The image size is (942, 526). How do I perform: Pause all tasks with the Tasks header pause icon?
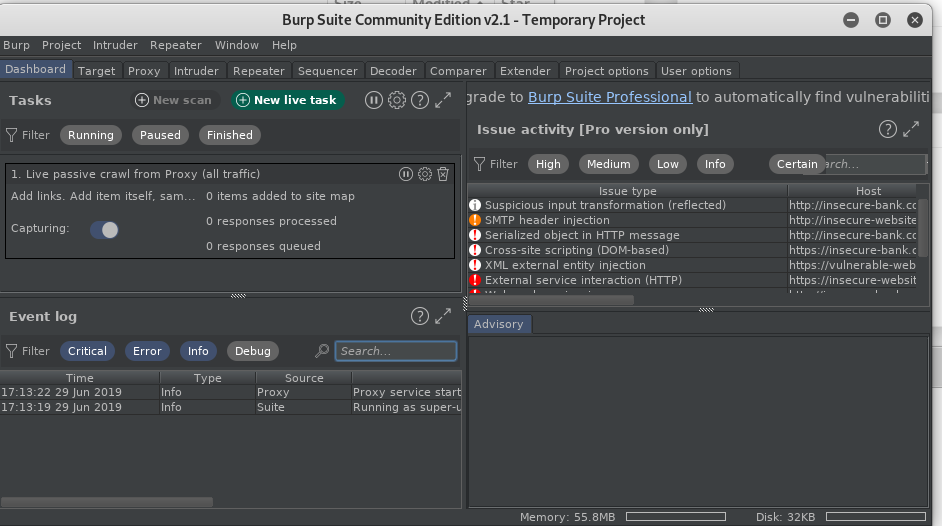click(374, 100)
